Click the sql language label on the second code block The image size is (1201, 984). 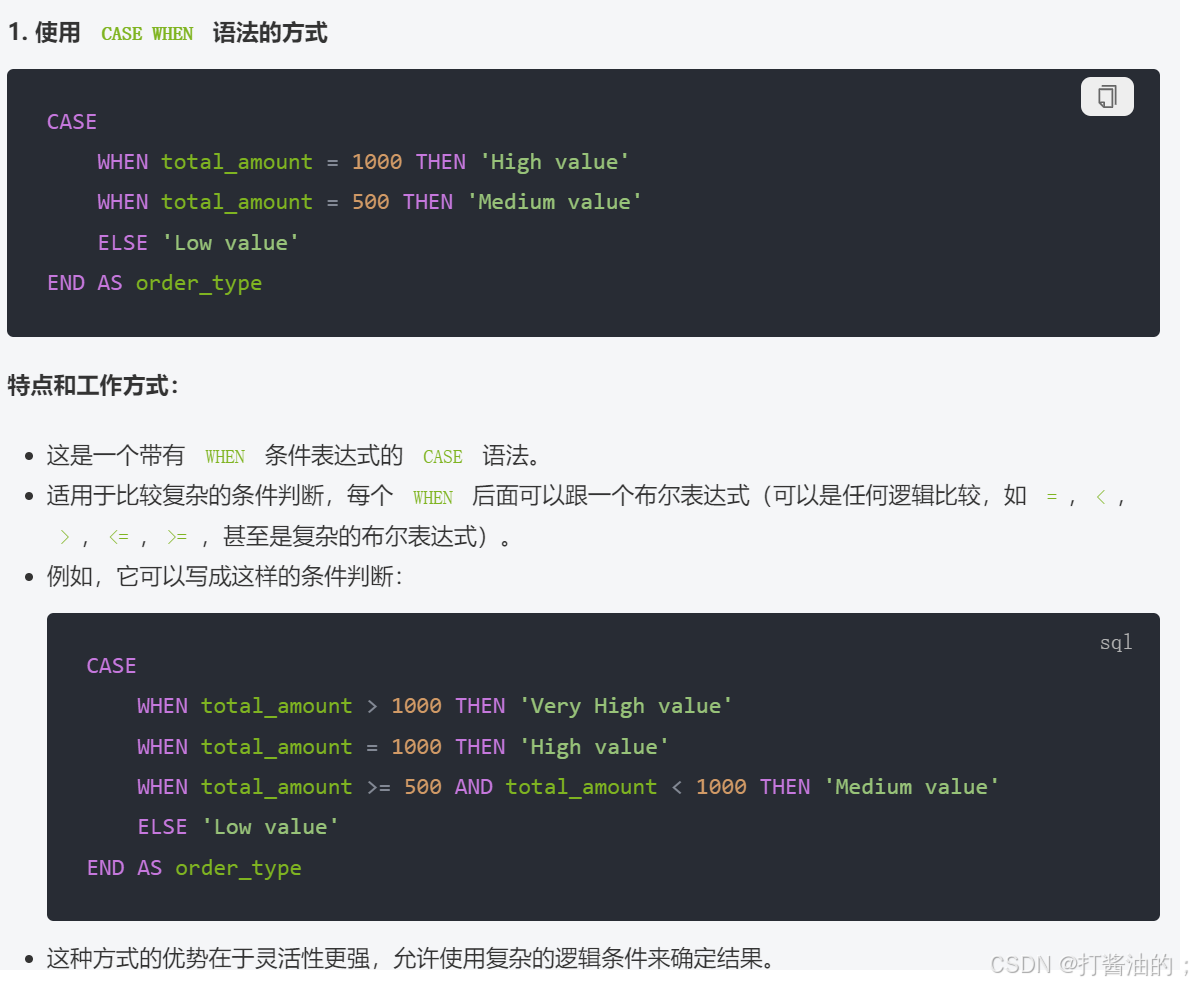1115,642
